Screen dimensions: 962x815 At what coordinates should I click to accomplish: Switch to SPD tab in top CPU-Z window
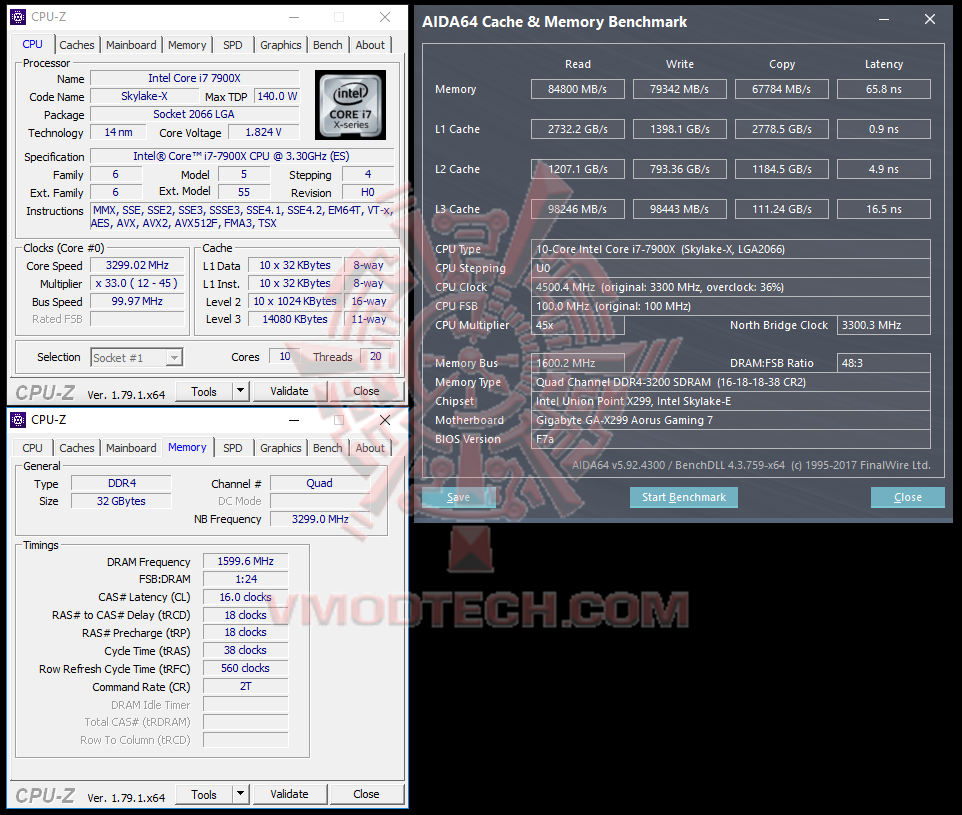pos(233,45)
